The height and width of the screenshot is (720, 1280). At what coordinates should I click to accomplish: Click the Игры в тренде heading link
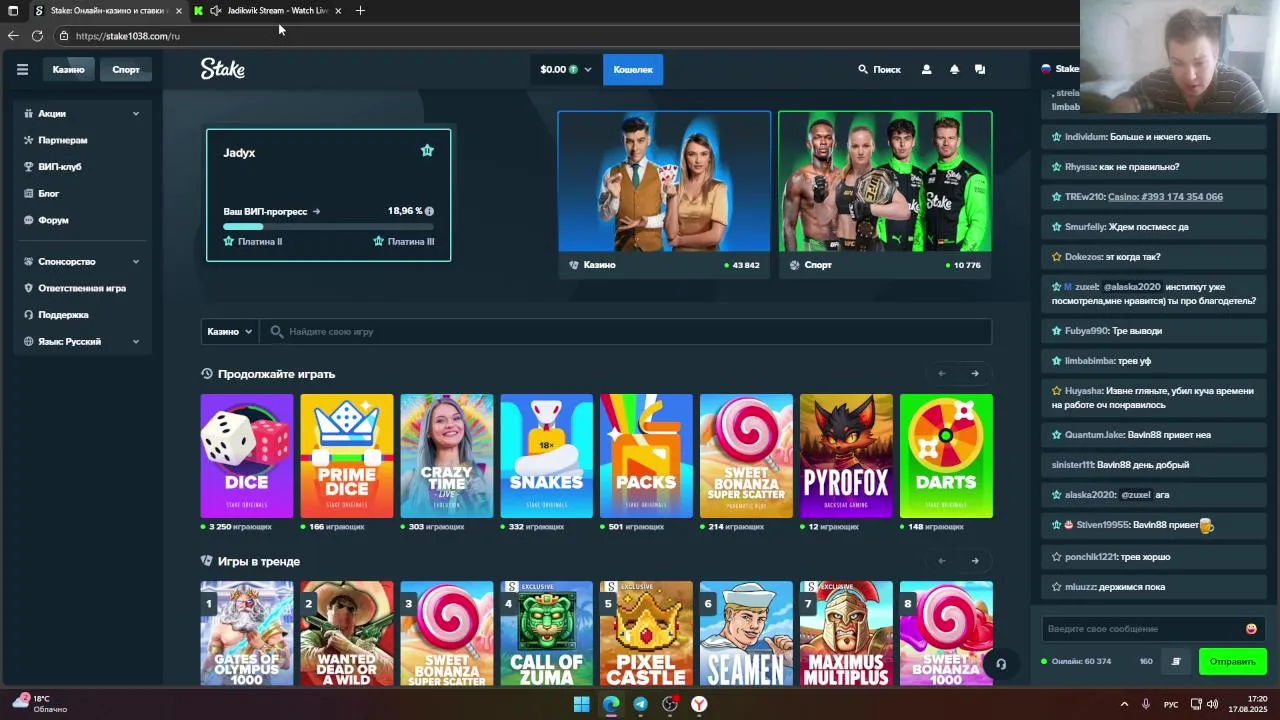(x=259, y=561)
